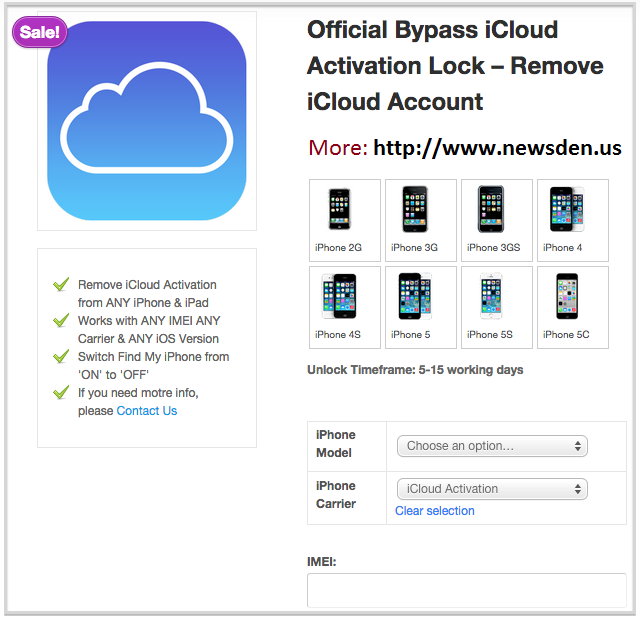
Task: Pick the iPhone 4 model tile
Action: pyautogui.click(x=573, y=220)
